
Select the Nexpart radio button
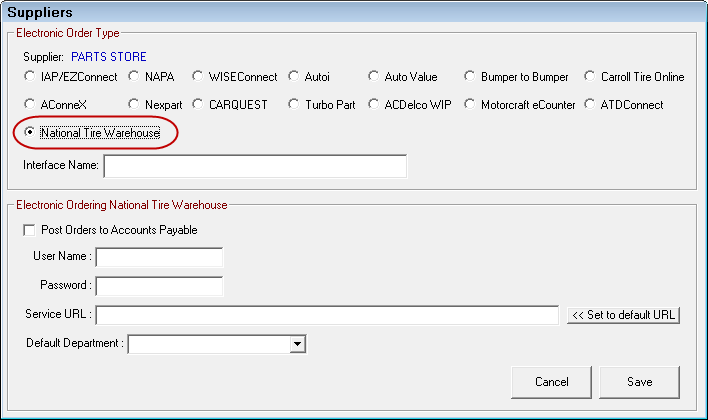point(134,104)
